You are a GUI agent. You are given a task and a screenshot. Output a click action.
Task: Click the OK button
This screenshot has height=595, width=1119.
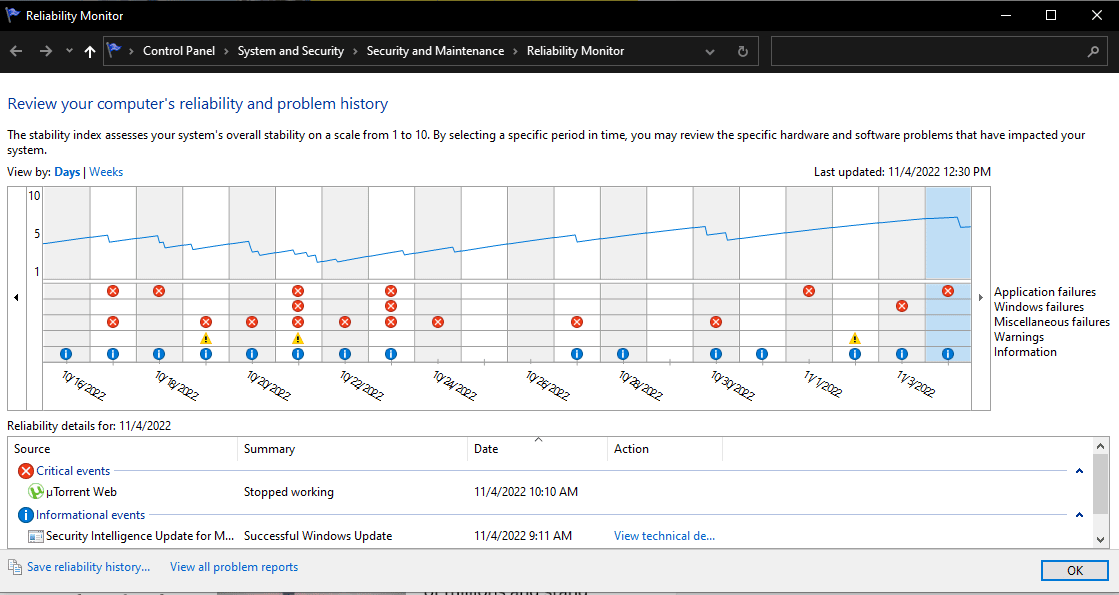point(1074,570)
